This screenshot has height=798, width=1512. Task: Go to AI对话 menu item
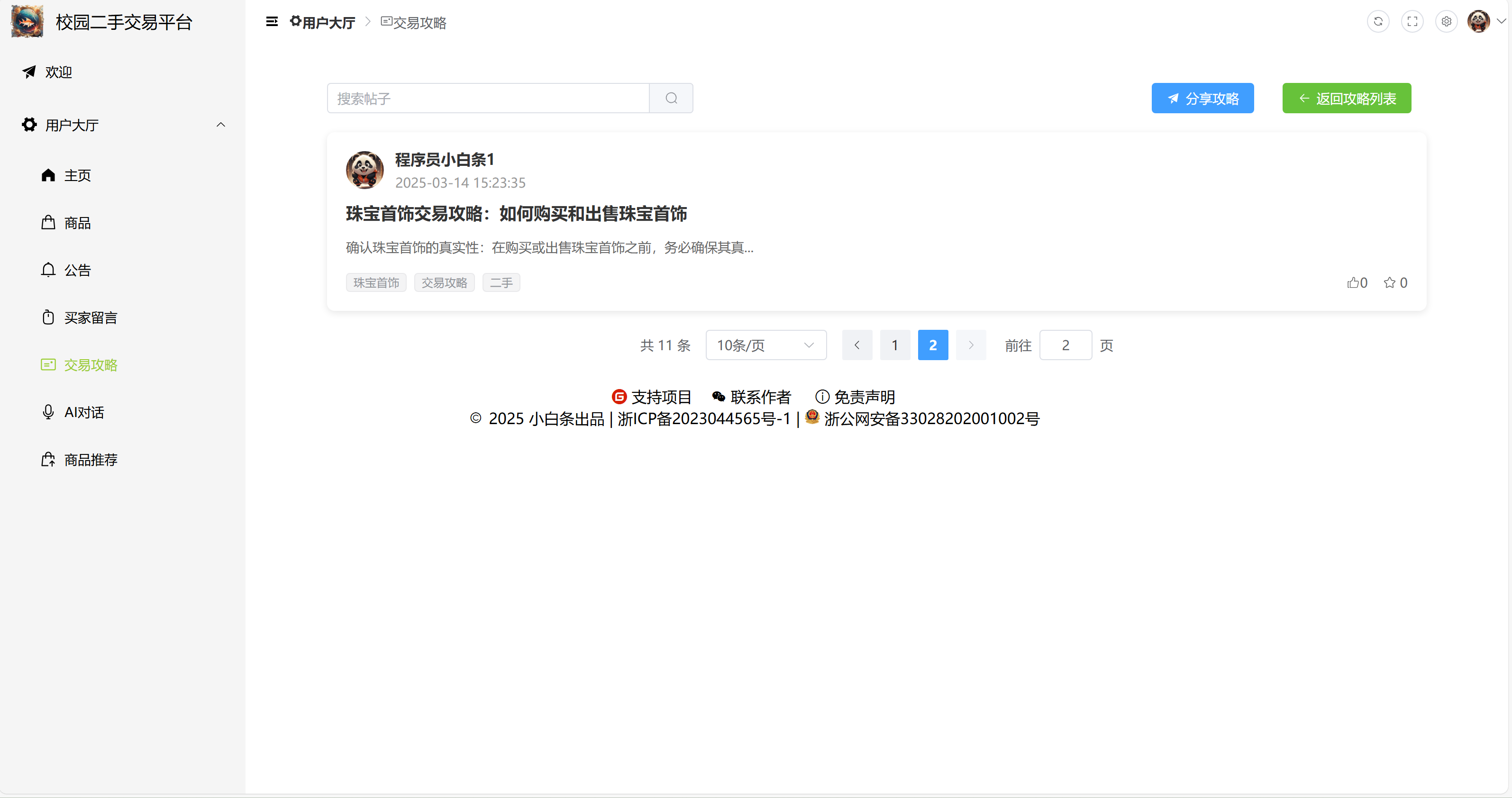click(x=84, y=412)
